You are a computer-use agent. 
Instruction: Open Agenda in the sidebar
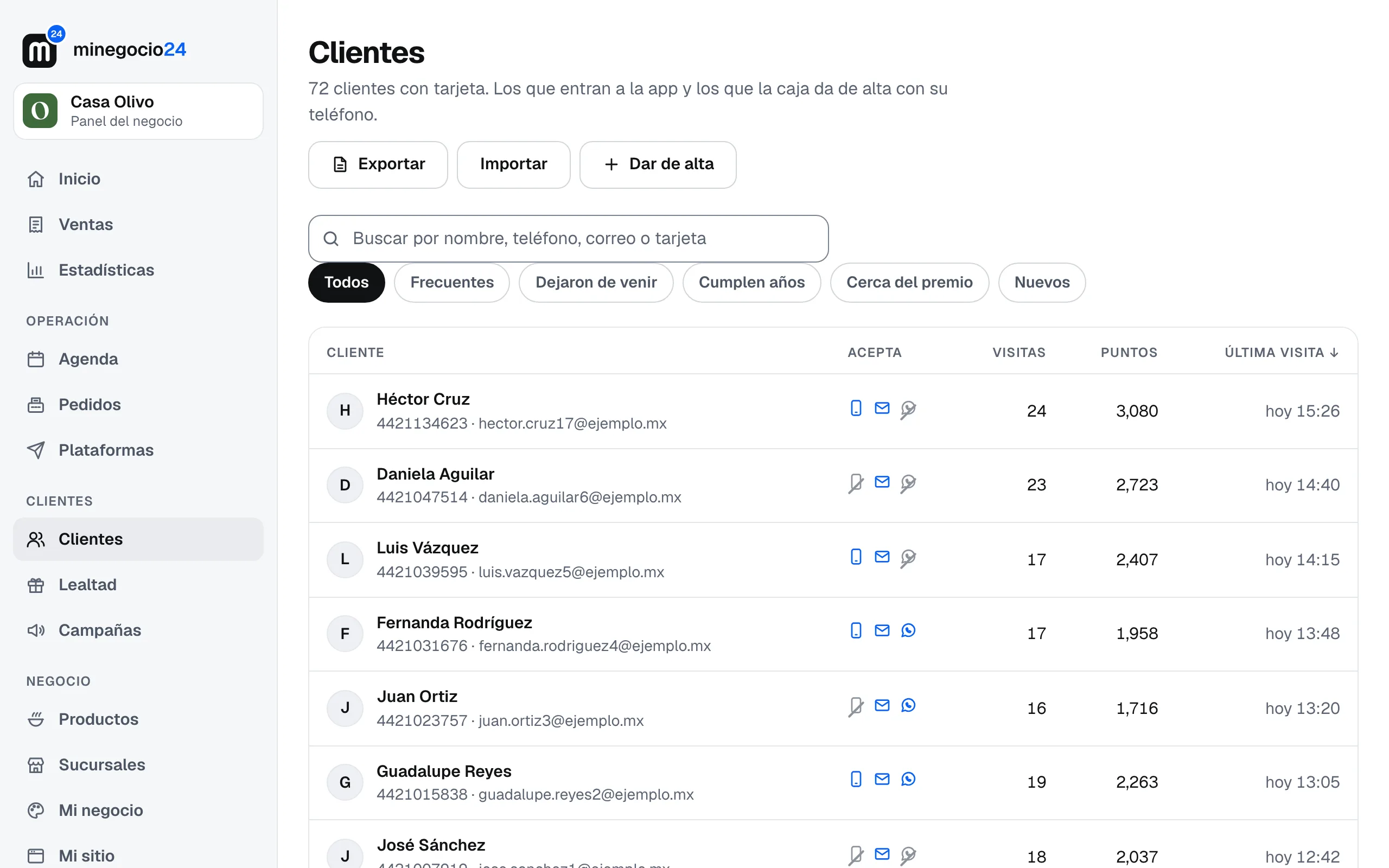138,359
